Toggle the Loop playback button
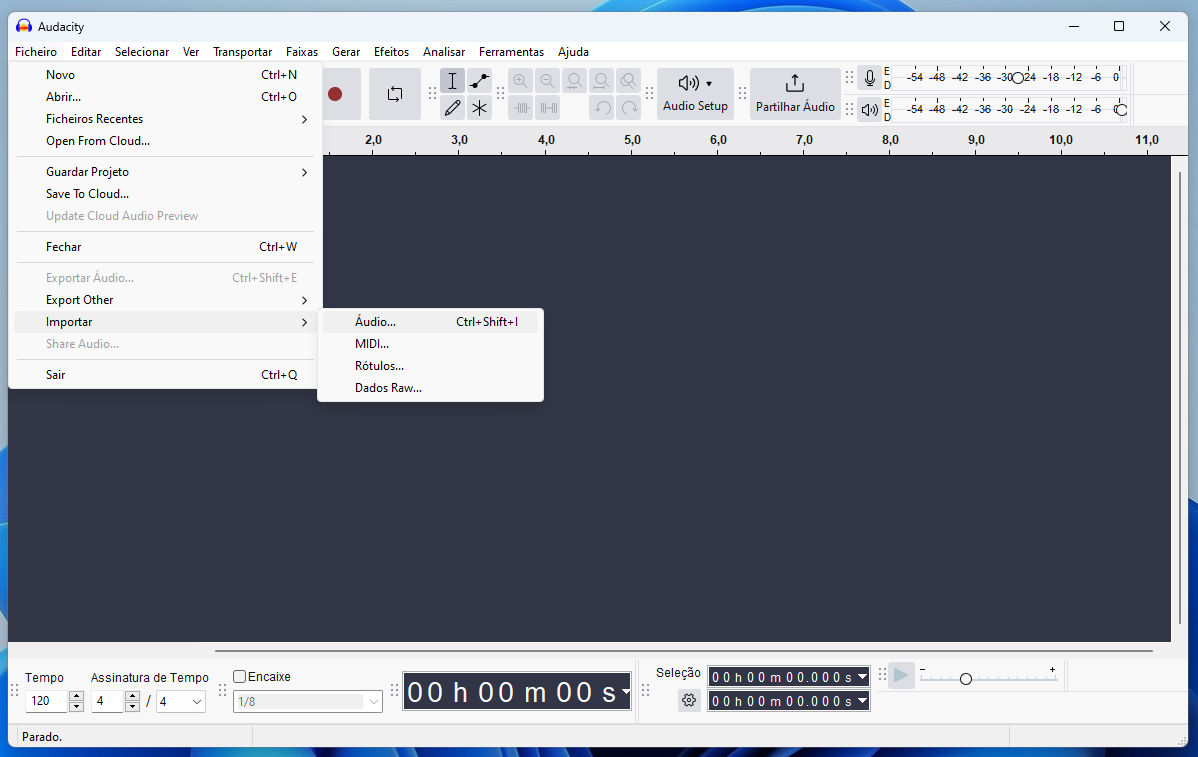Viewport: 1198px width, 757px height. coord(395,94)
